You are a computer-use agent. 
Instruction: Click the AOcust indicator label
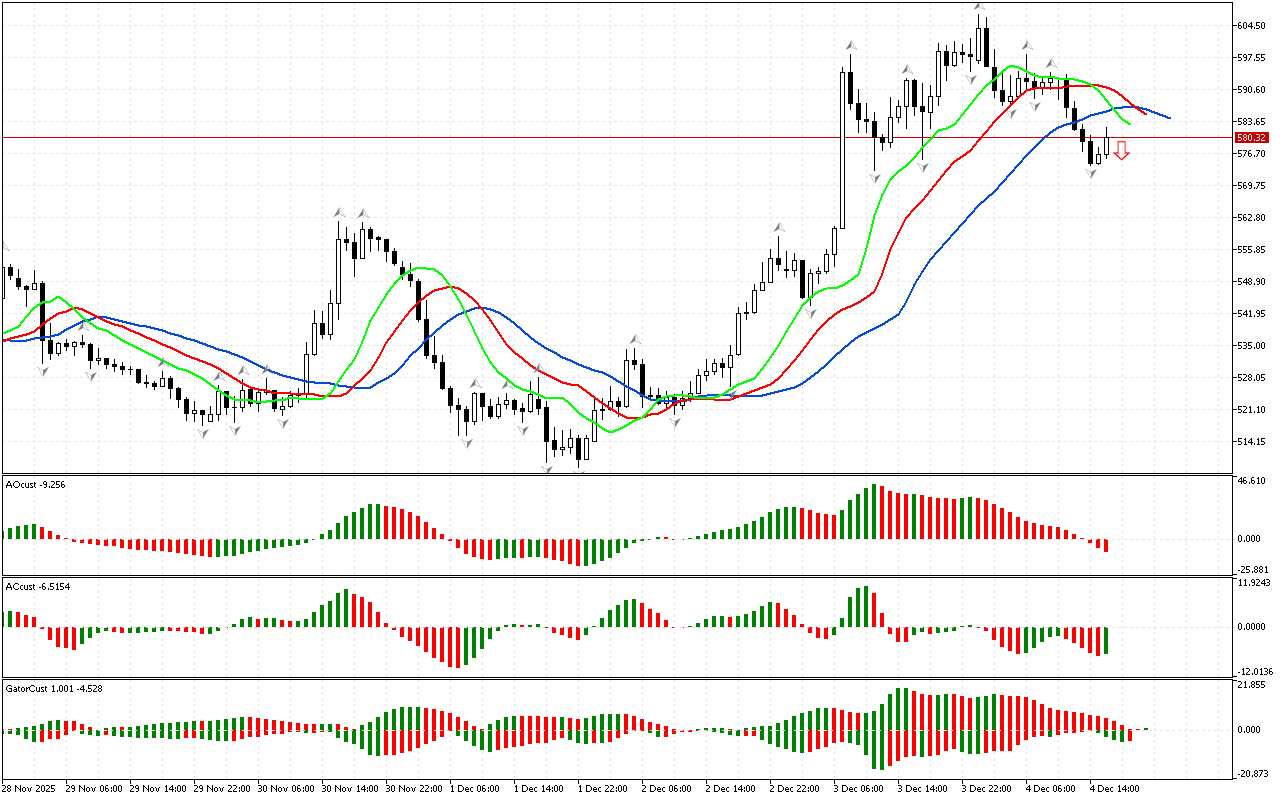[x=35, y=484]
